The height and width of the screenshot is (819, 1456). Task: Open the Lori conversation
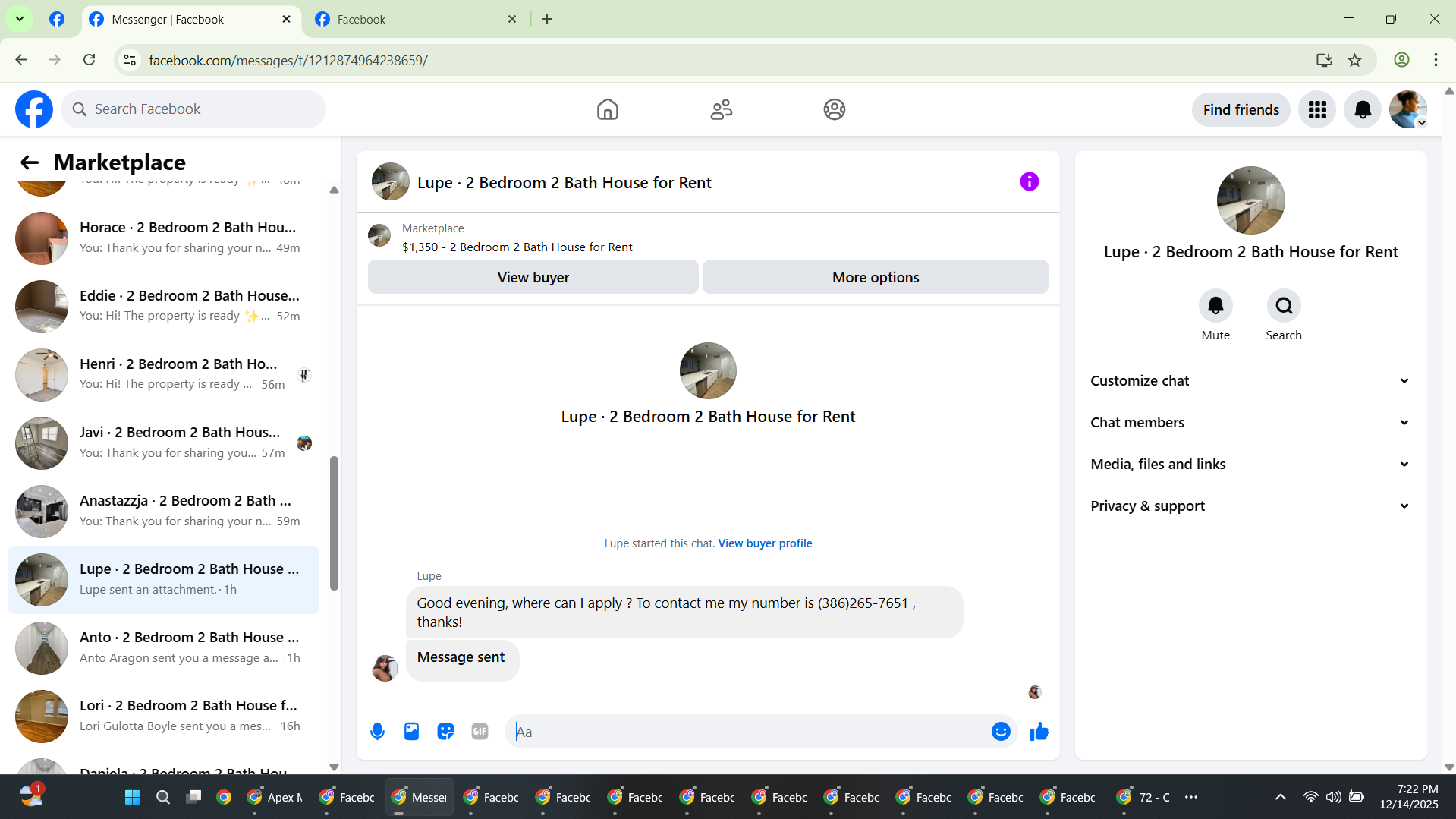[163, 717]
